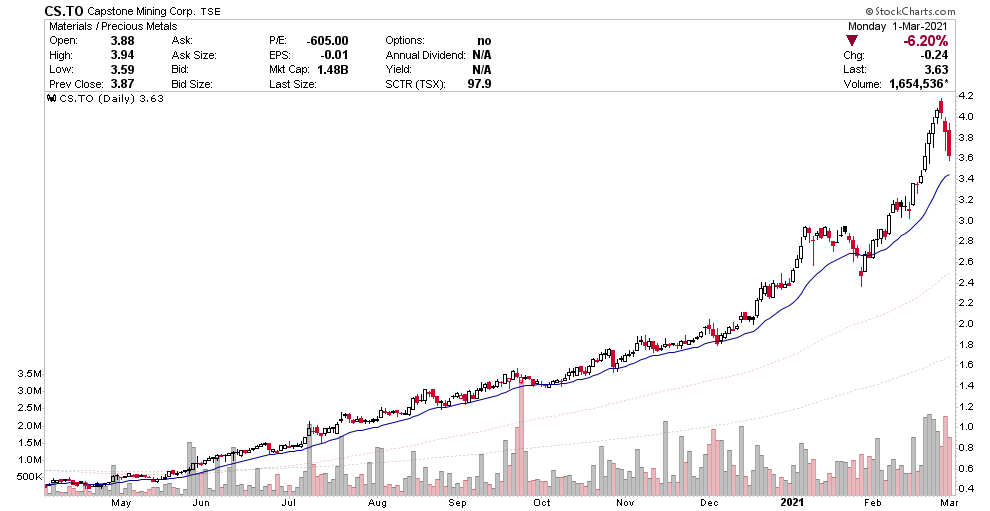Click the Dec label on the time axis
Screen dimensions: 990x511
709,503
